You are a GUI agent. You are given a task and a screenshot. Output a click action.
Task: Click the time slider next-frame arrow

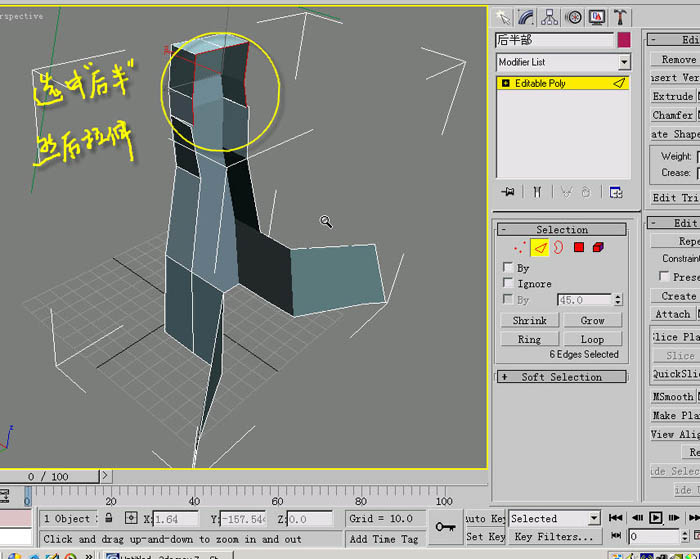[x=105, y=476]
